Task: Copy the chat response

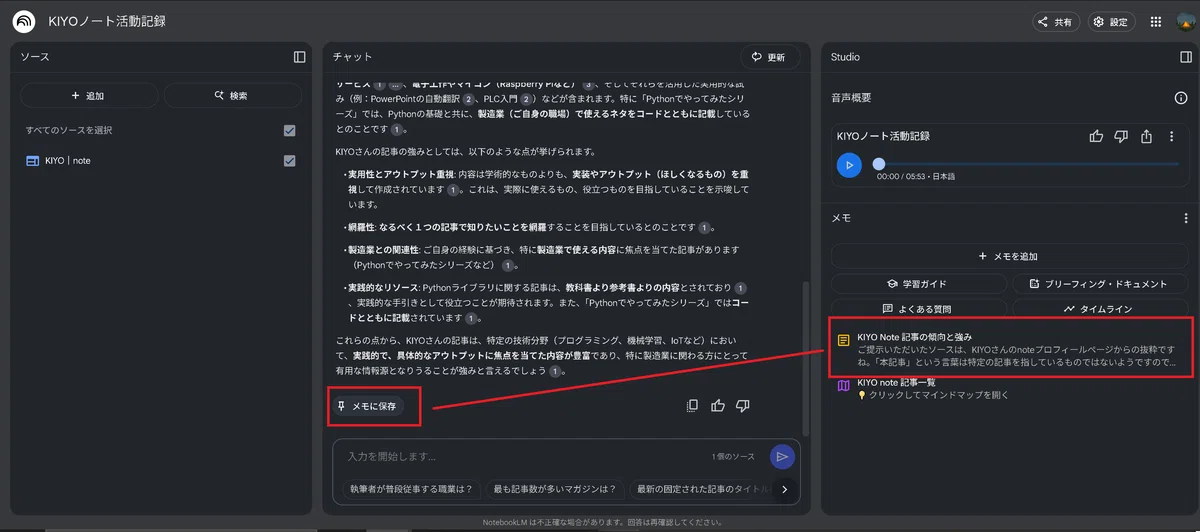Action: tap(692, 405)
